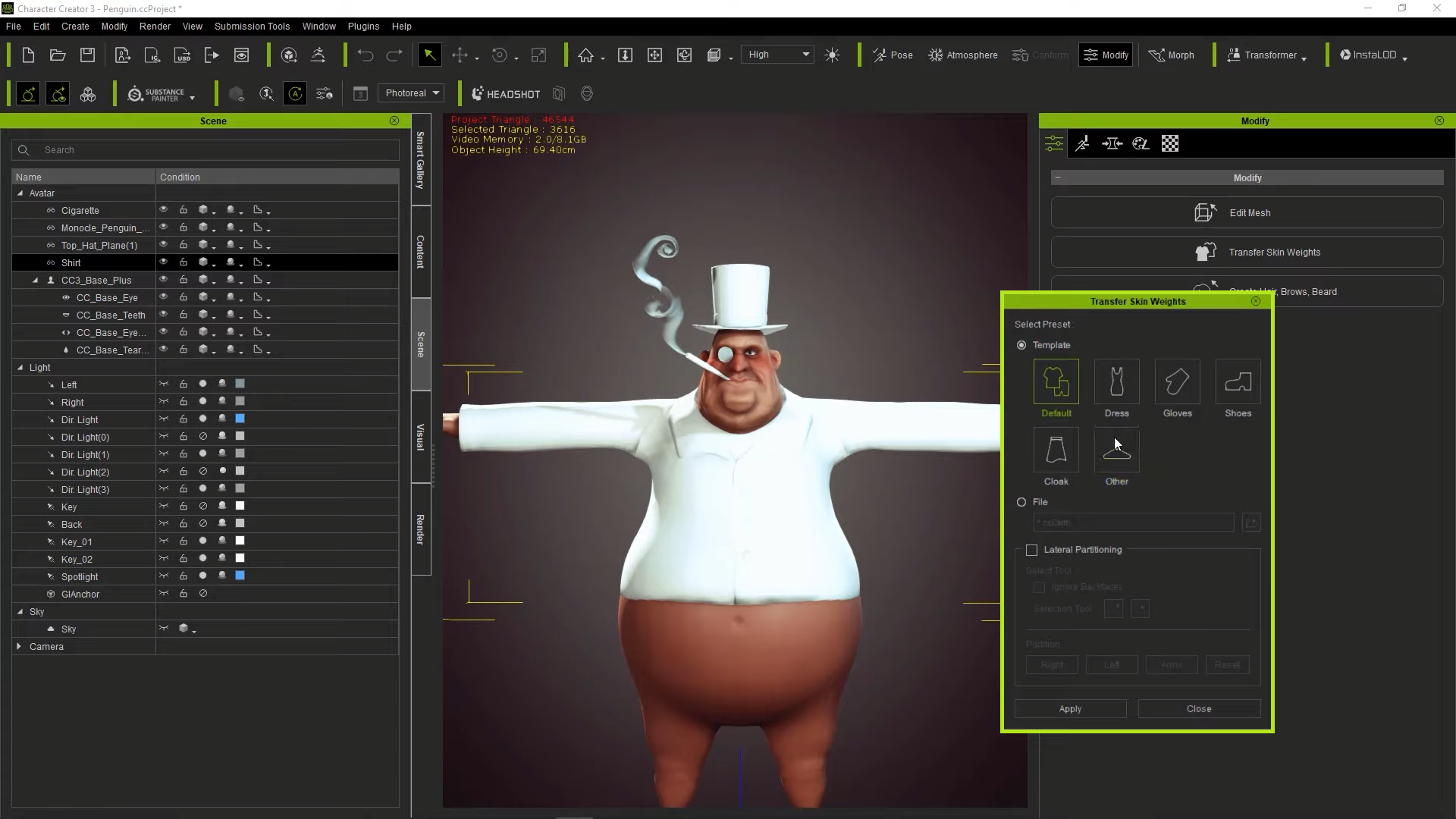The image size is (1456, 819).
Task: Open the File menu
Action: [14, 26]
